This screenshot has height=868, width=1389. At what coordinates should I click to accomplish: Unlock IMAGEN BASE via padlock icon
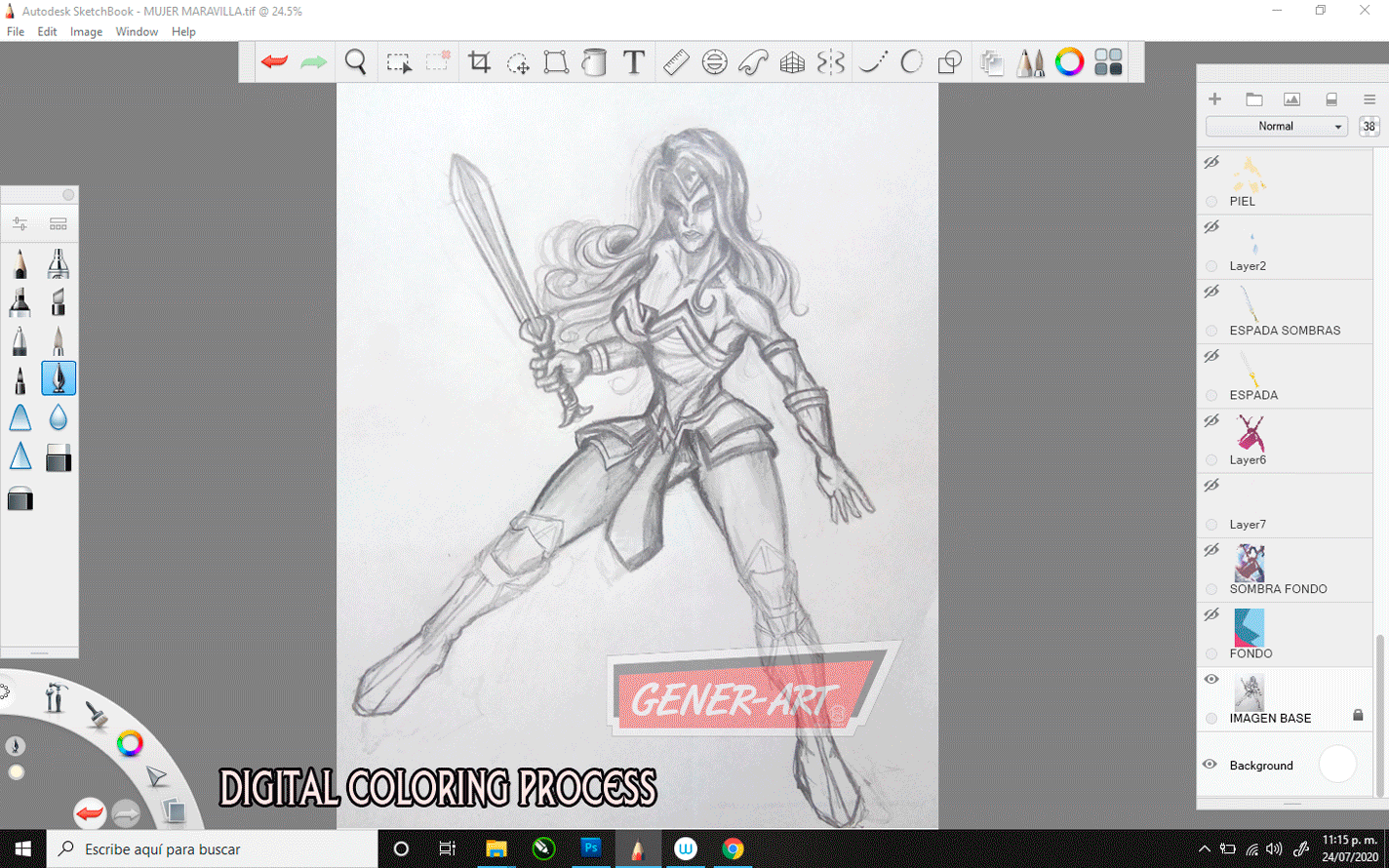point(1358,715)
